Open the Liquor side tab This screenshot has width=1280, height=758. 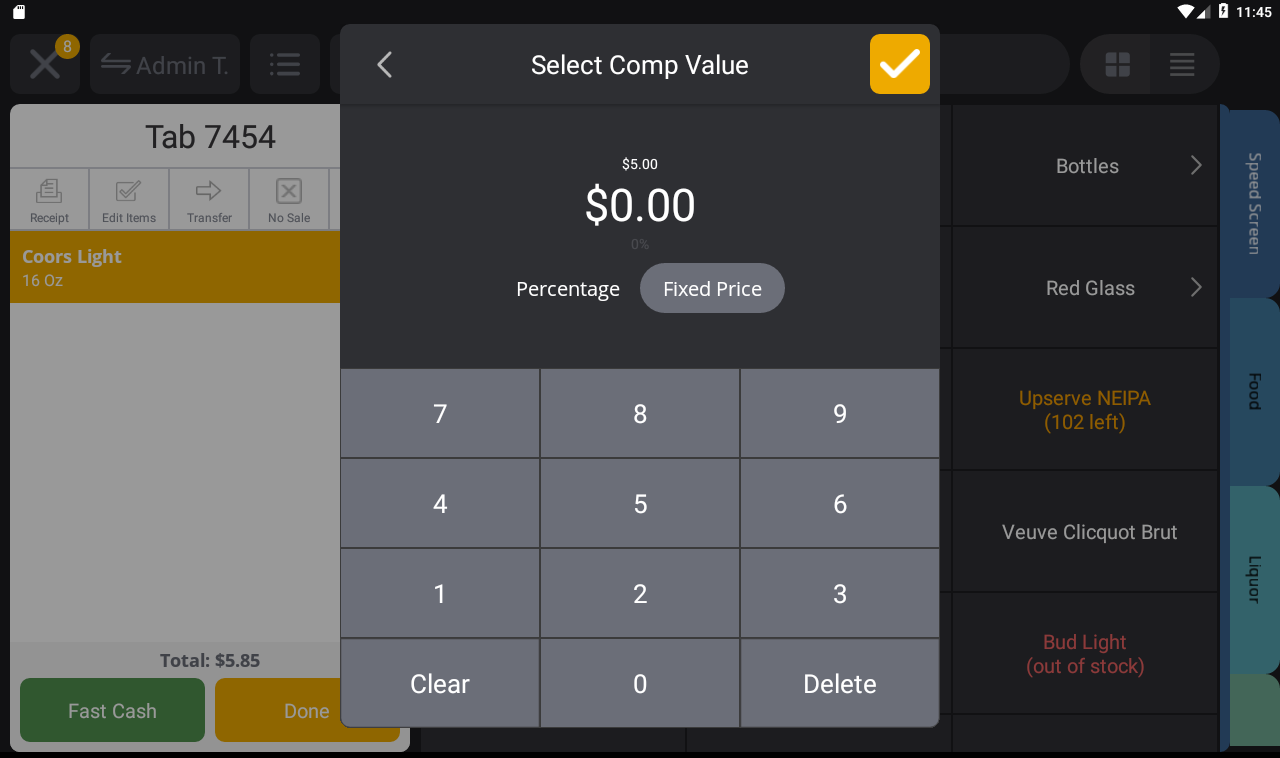(x=1252, y=579)
